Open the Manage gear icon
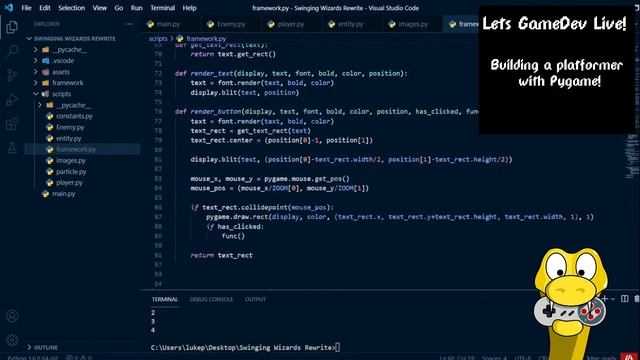 coord(12,340)
